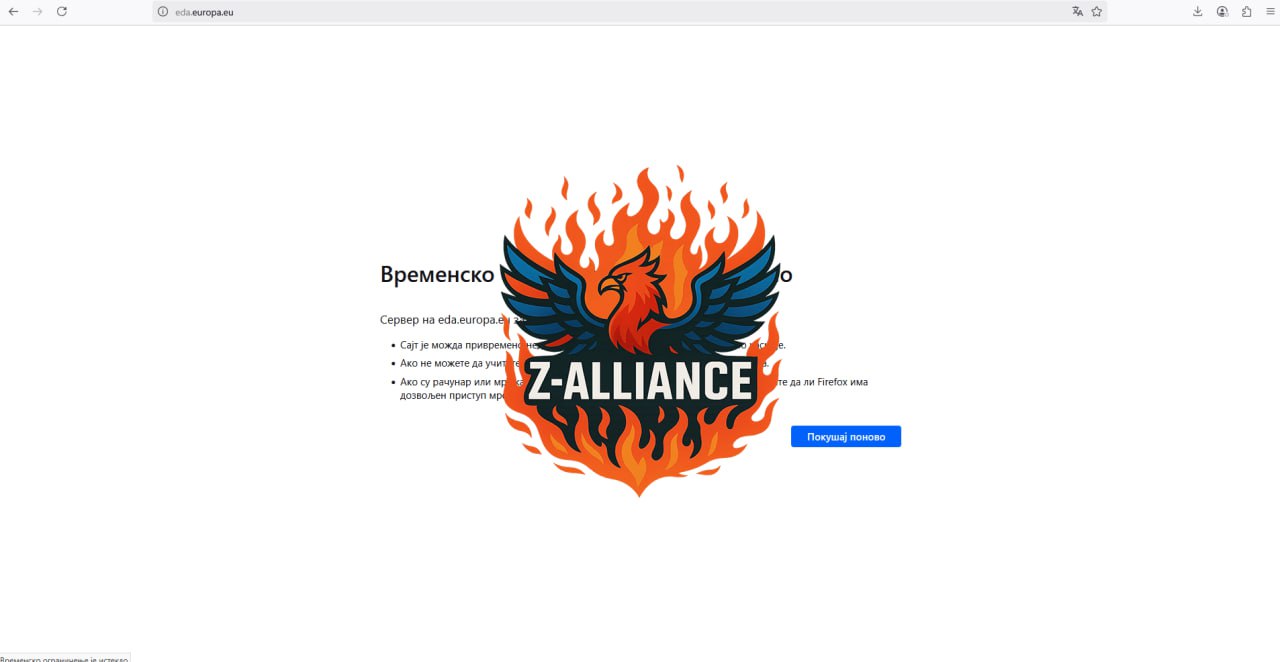Click the forward navigation arrow
The height and width of the screenshot is (662, 1280).
pos(37,11)
